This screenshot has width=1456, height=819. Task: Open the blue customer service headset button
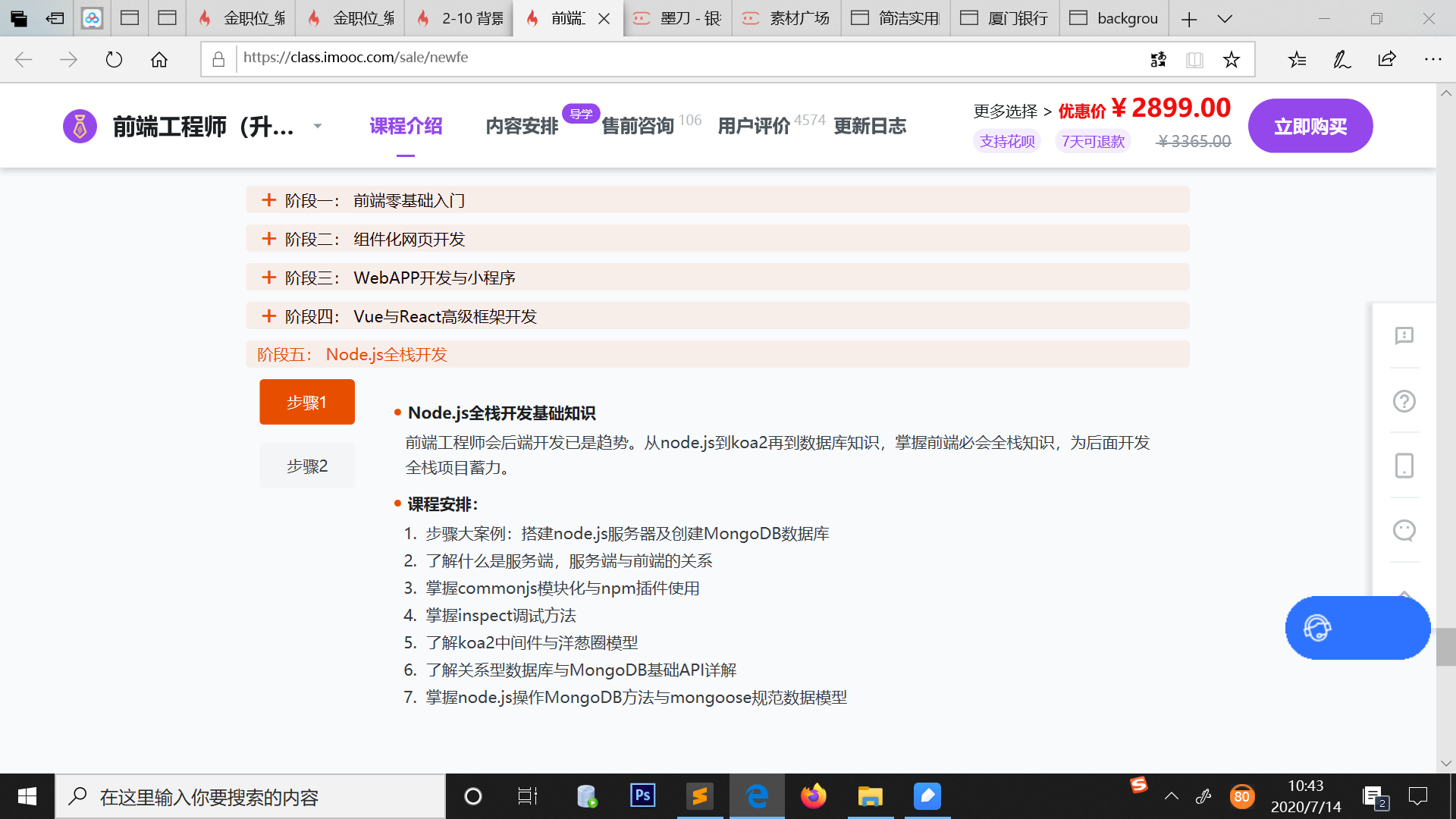(x=1357, y=628)
